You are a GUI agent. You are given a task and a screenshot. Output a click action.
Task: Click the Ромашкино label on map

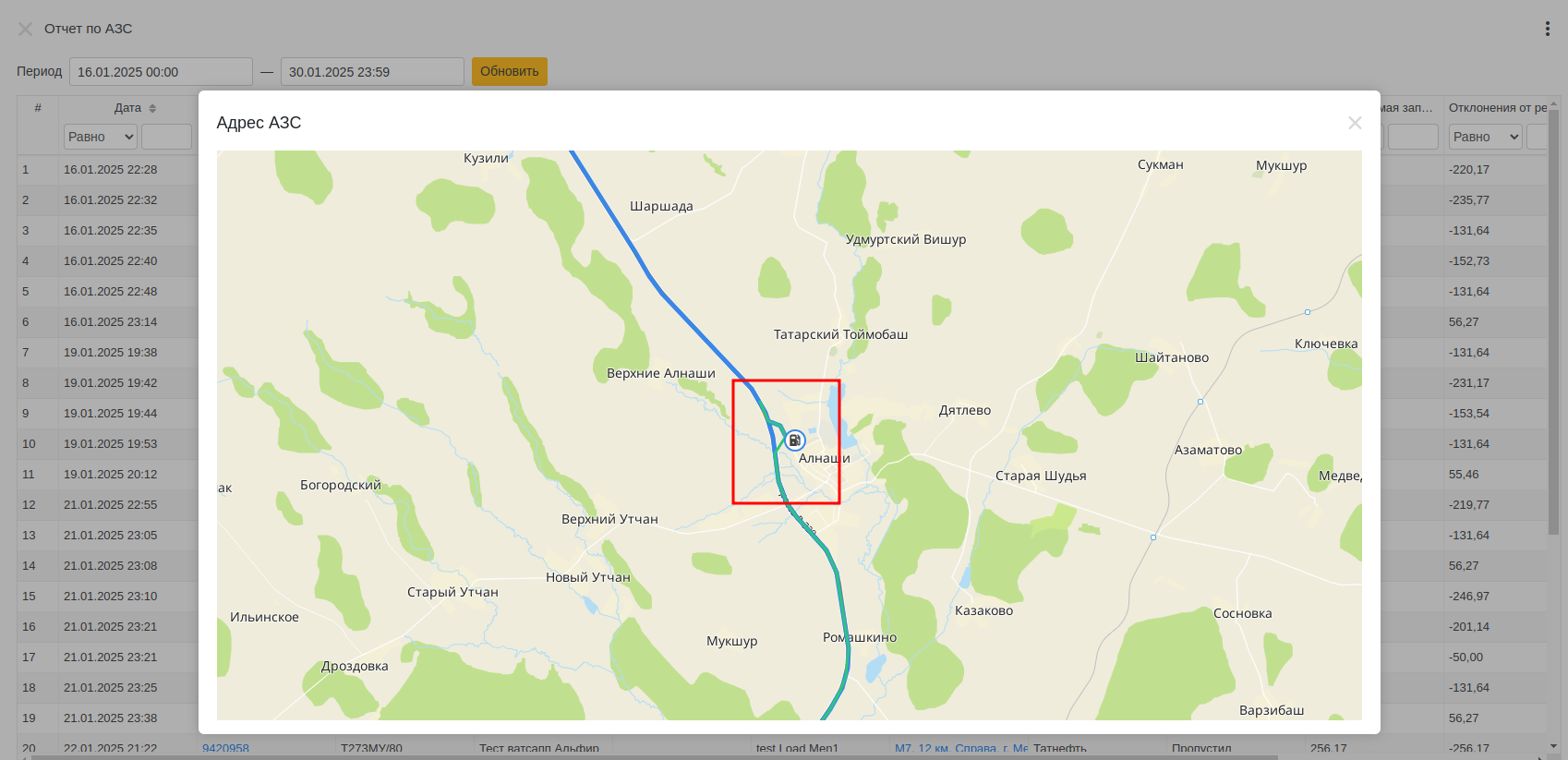pyautogui.click(x=860, y=637)
